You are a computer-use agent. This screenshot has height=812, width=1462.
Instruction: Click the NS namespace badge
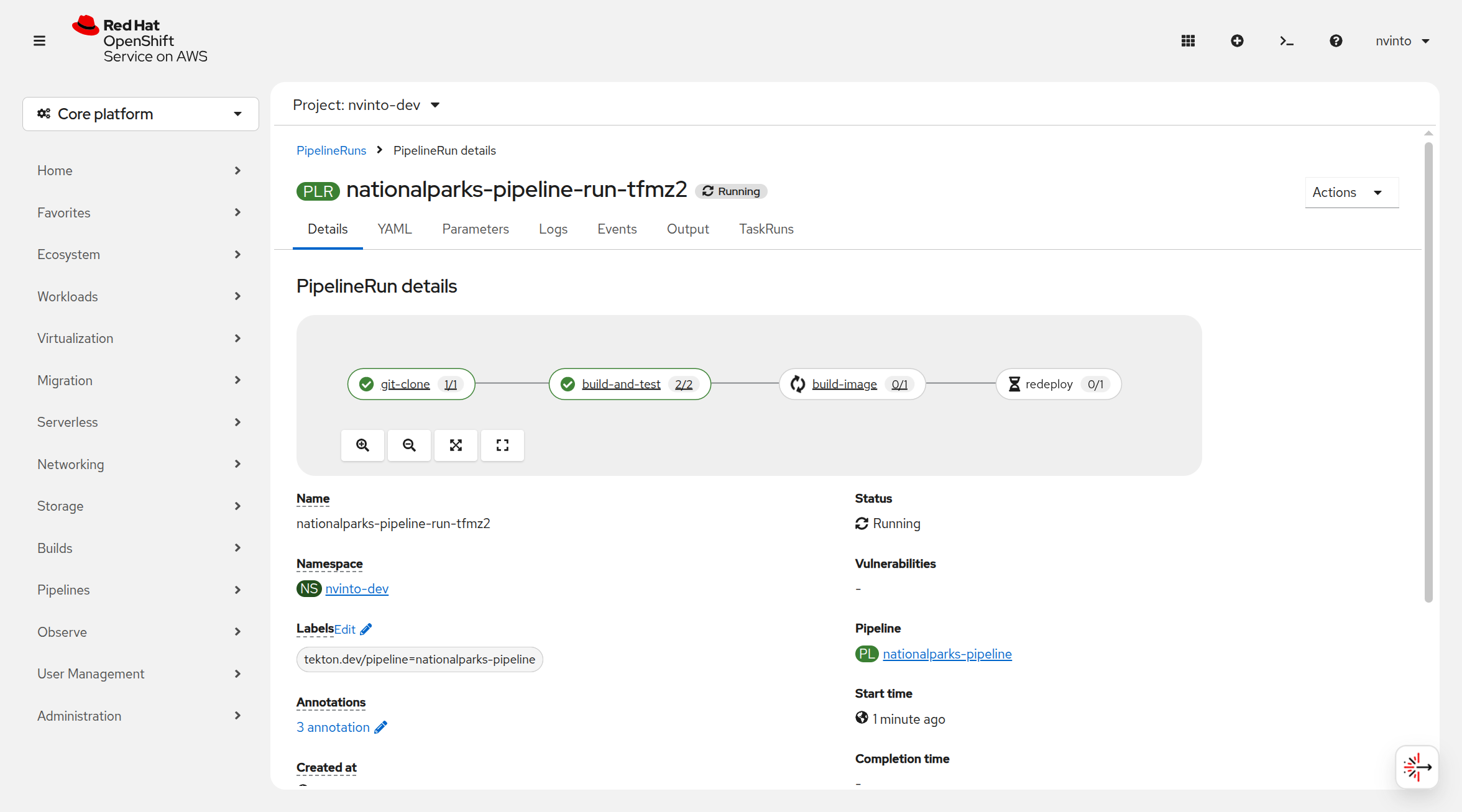309,588
